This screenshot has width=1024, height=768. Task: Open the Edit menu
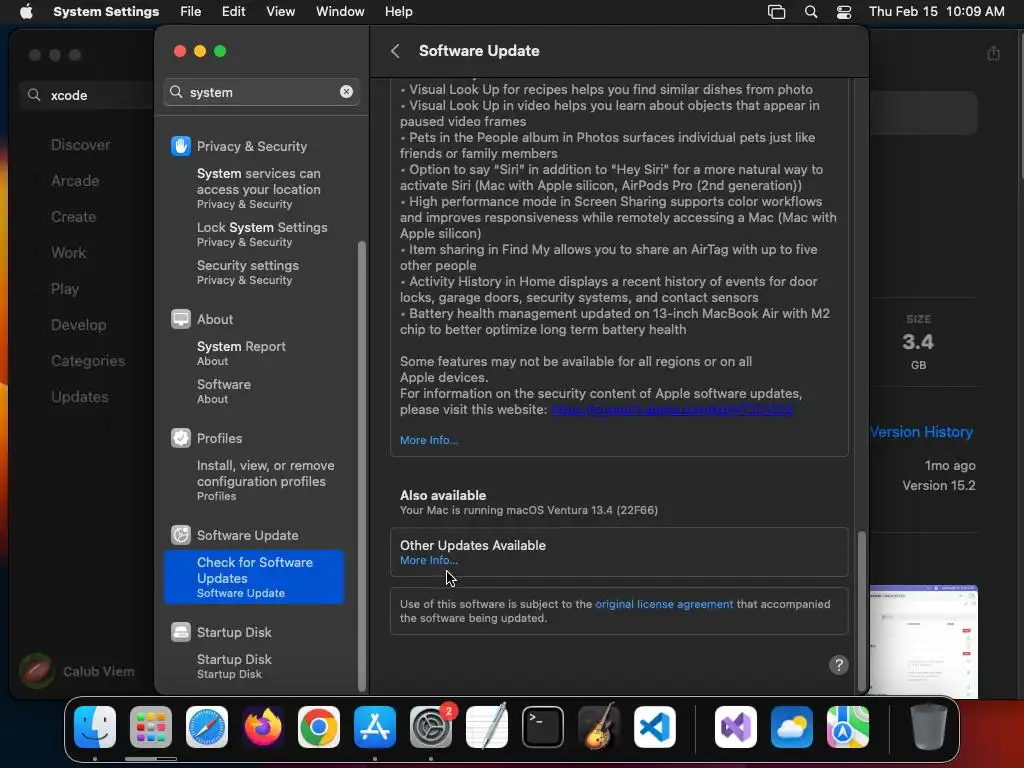point(233,12)
